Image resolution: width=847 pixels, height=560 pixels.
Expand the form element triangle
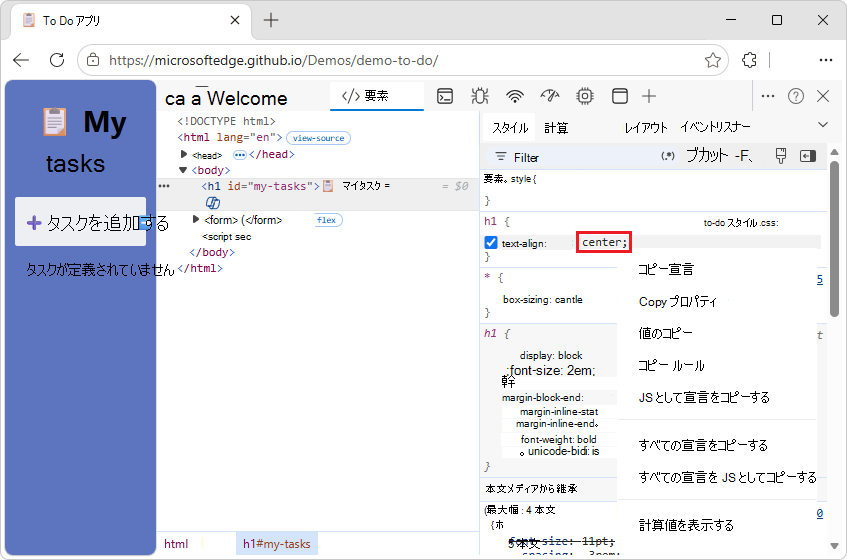[196, 220]
